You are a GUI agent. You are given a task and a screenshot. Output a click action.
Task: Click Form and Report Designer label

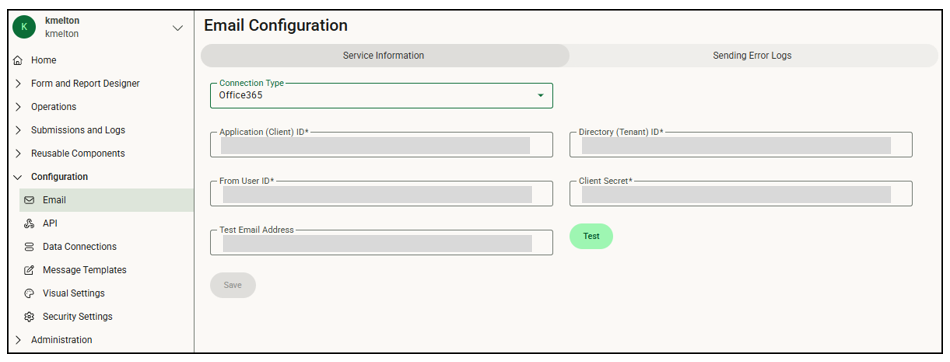coord(85,84)
